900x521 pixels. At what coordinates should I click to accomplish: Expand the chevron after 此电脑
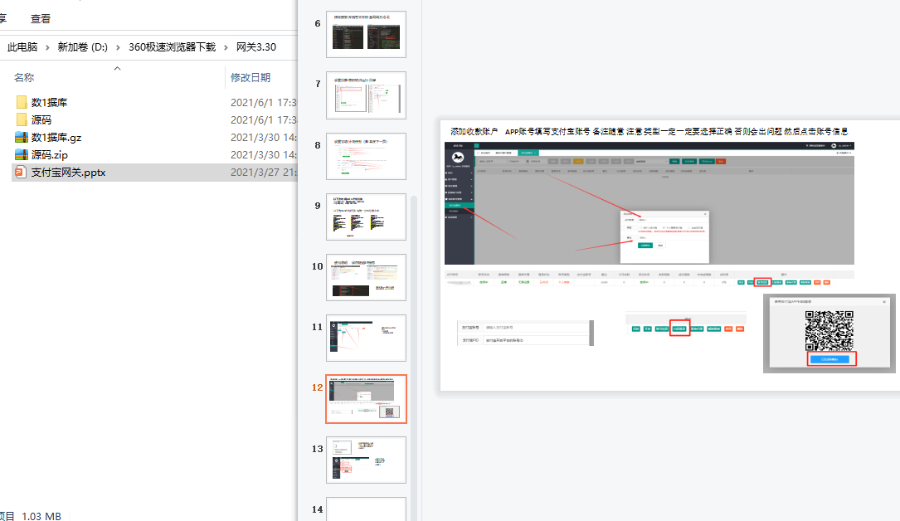click(x=47, y=47)
